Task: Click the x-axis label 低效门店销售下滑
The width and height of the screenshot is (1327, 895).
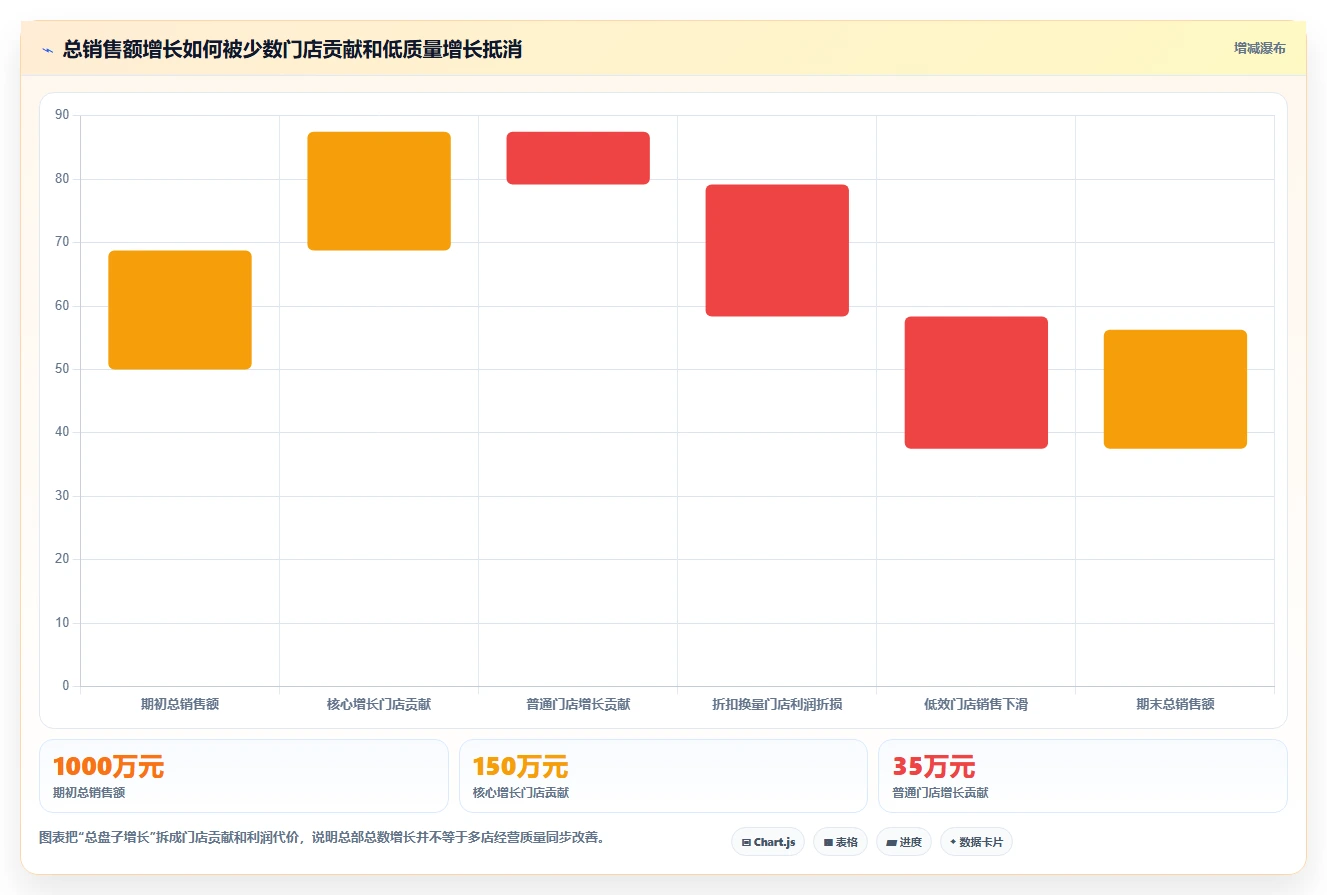Action: pyautogui.click(x=976, y=704)
